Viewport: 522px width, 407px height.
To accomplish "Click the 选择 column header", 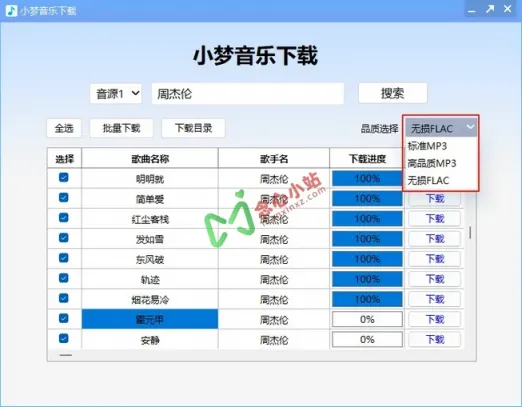I will click(64, 159).
